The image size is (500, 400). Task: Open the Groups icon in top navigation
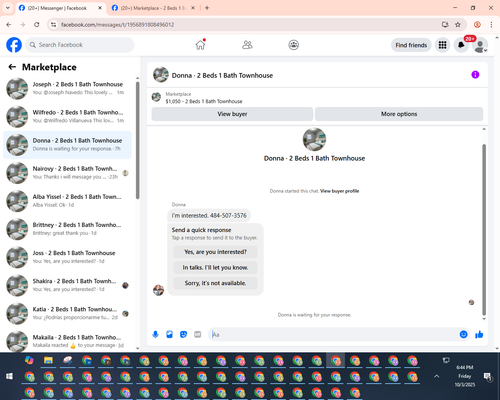[293, 45]
